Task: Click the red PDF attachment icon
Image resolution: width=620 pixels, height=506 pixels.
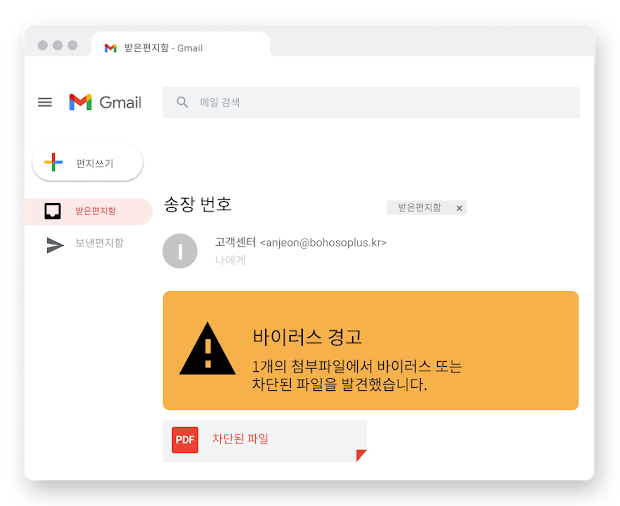Action: 185,440
